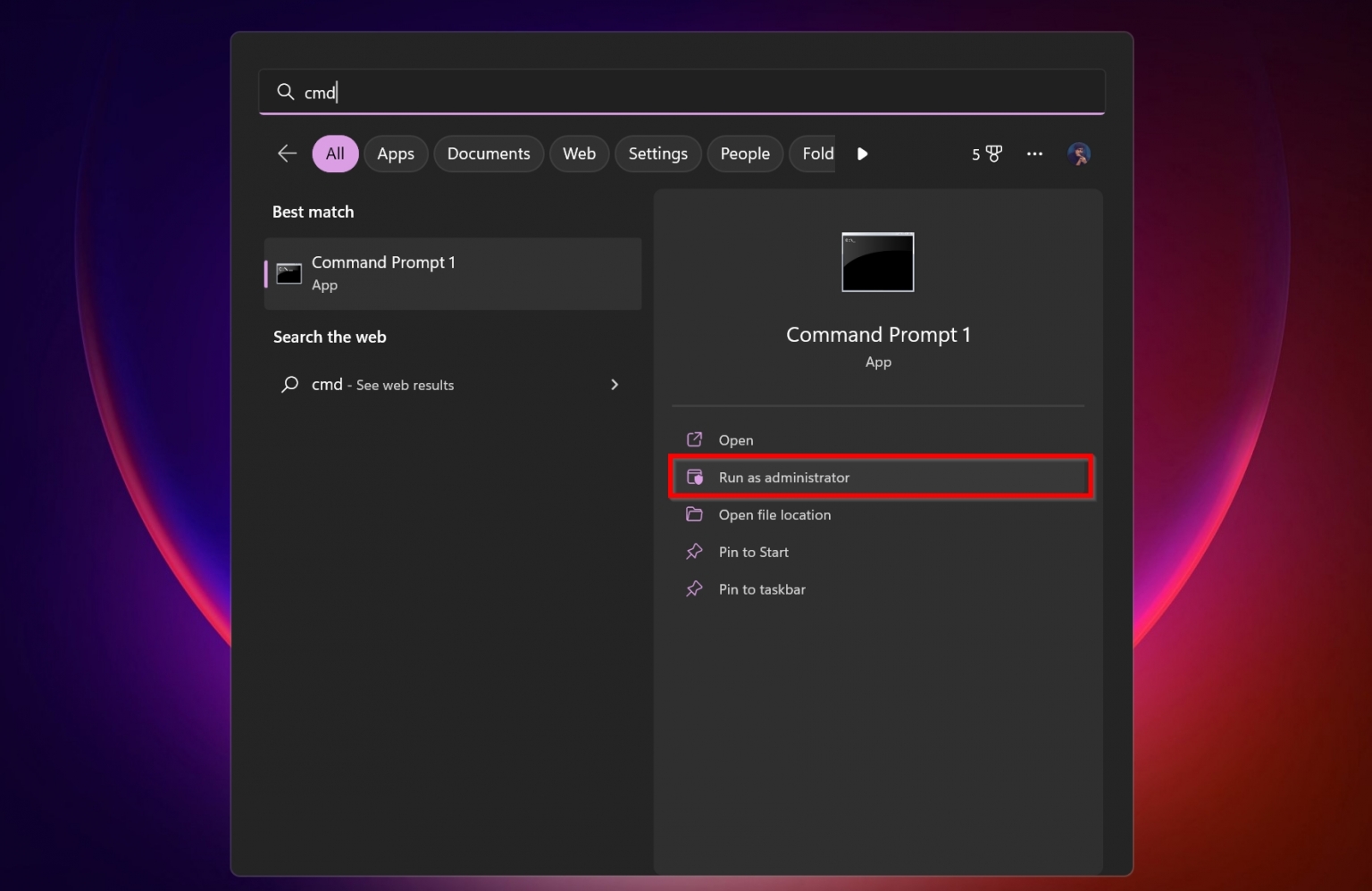Click Open to launch Command Prompt 1
Image resolution: width=1372 pixels, height=891 pixels.
point(735,439)
